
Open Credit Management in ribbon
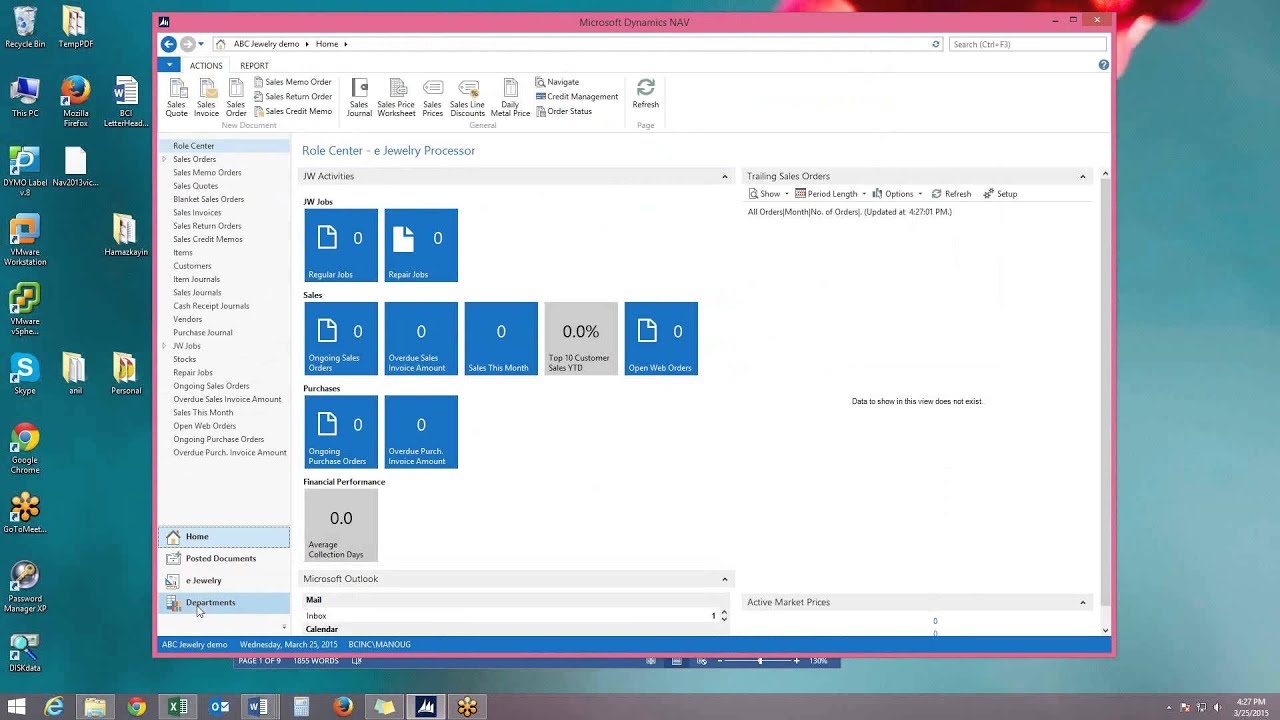tap(576, 97)
